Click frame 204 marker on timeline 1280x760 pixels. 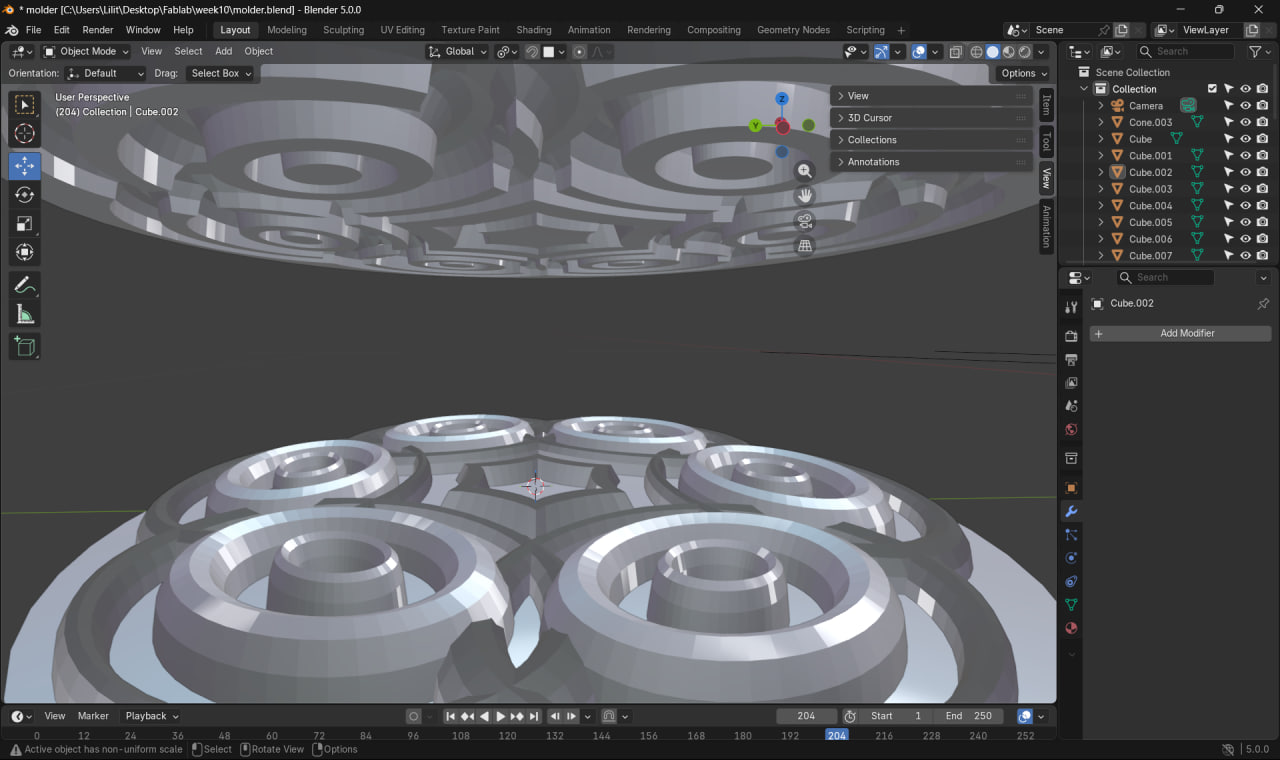pos(836,735)
